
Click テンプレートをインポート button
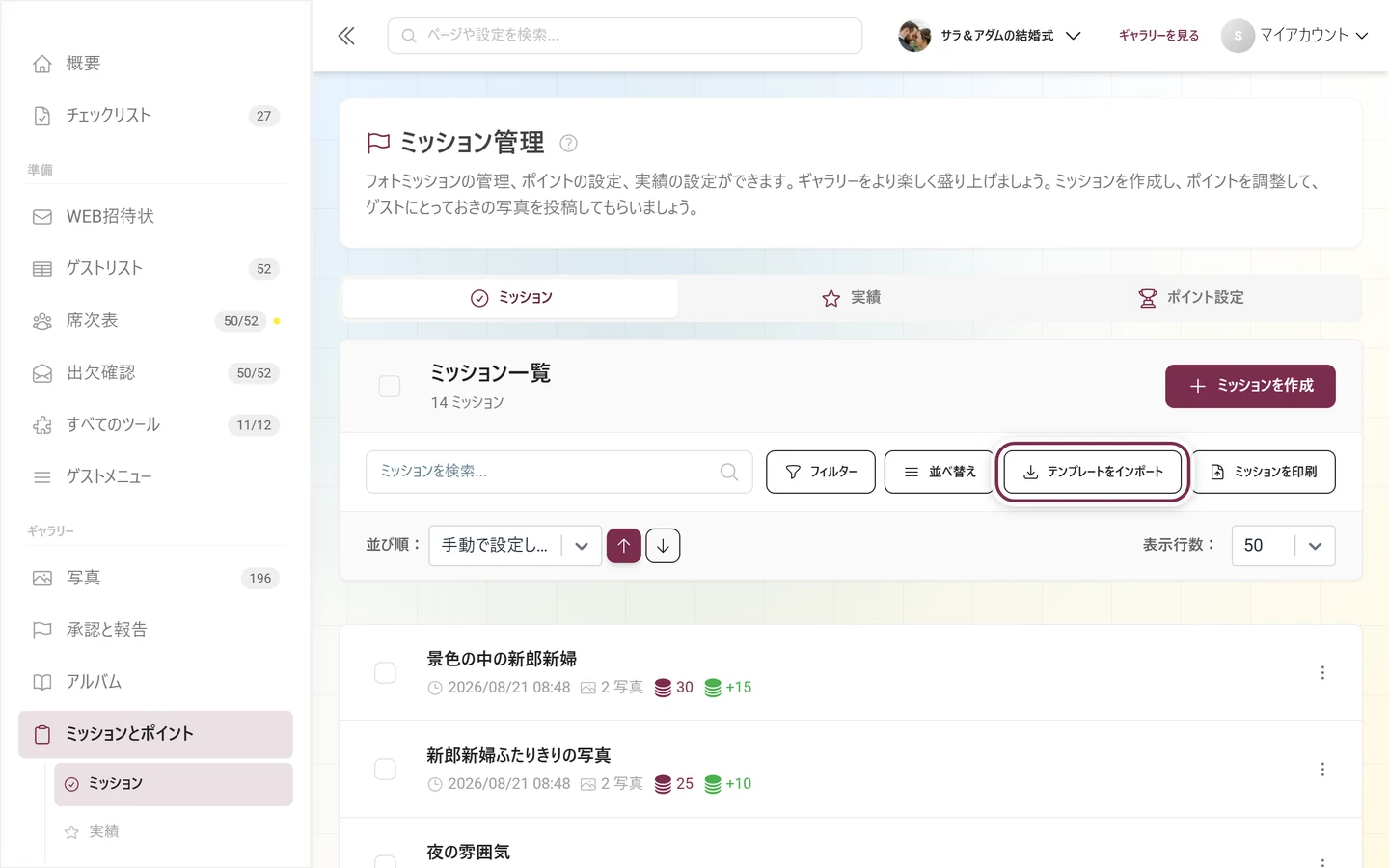pyautogui.click(x=1093, y=472)
